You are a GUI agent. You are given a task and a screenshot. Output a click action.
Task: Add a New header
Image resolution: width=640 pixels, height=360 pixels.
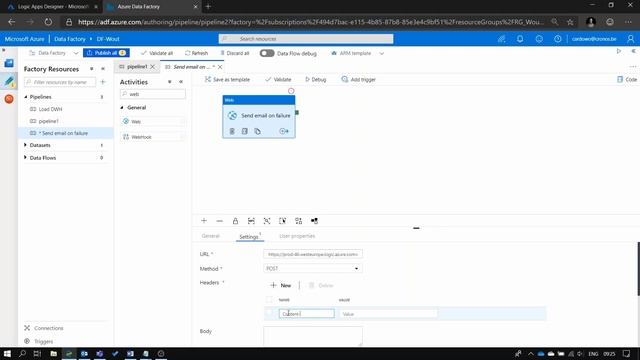(281, 285)
